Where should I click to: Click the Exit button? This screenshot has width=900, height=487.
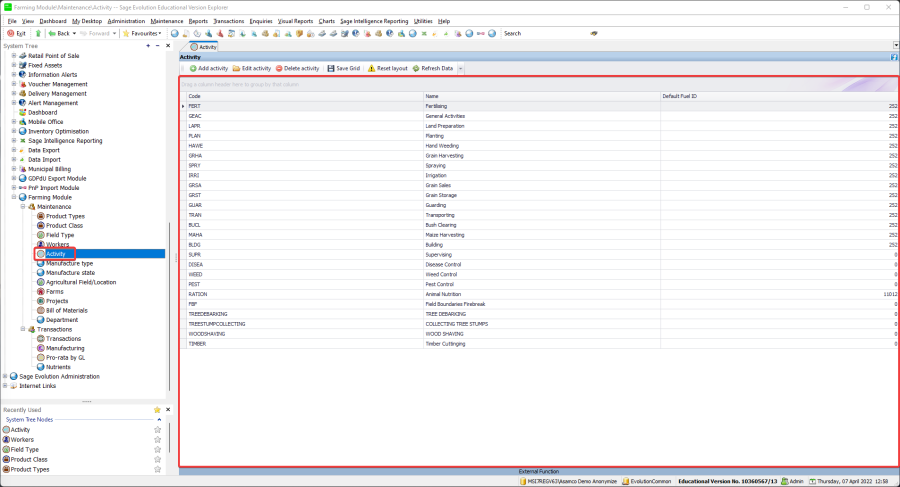pos(16,33)
